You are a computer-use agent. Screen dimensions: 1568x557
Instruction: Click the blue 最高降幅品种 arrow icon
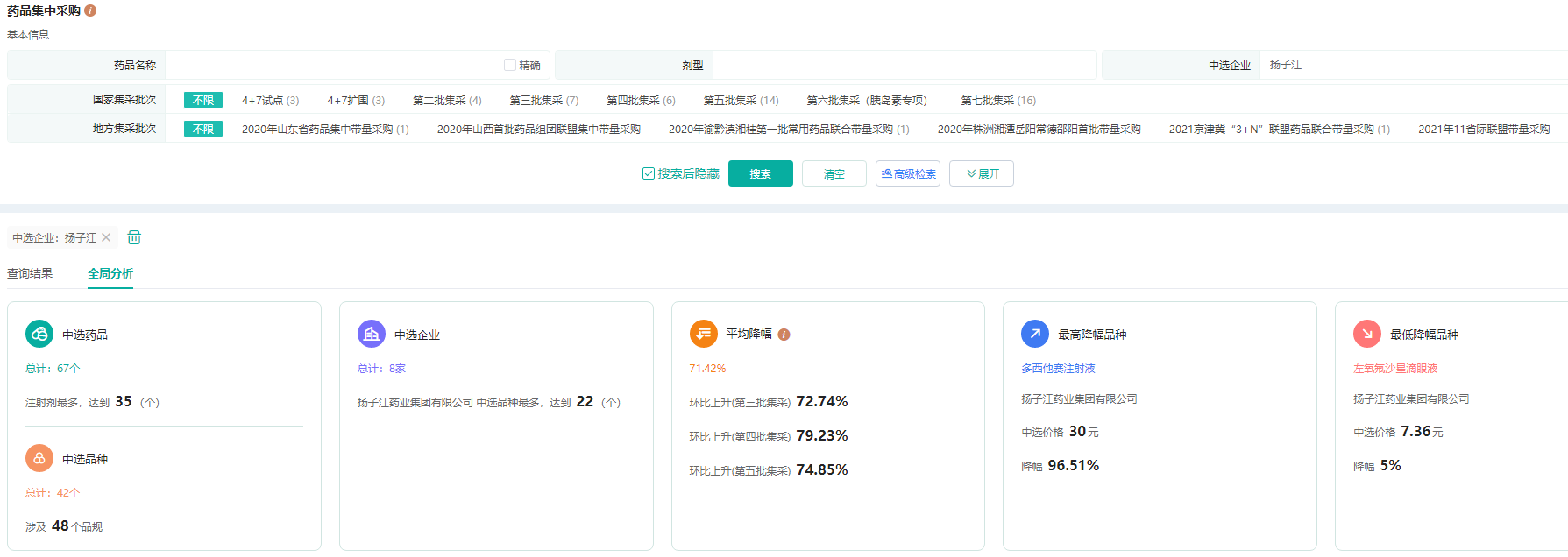click(1035, 334)
